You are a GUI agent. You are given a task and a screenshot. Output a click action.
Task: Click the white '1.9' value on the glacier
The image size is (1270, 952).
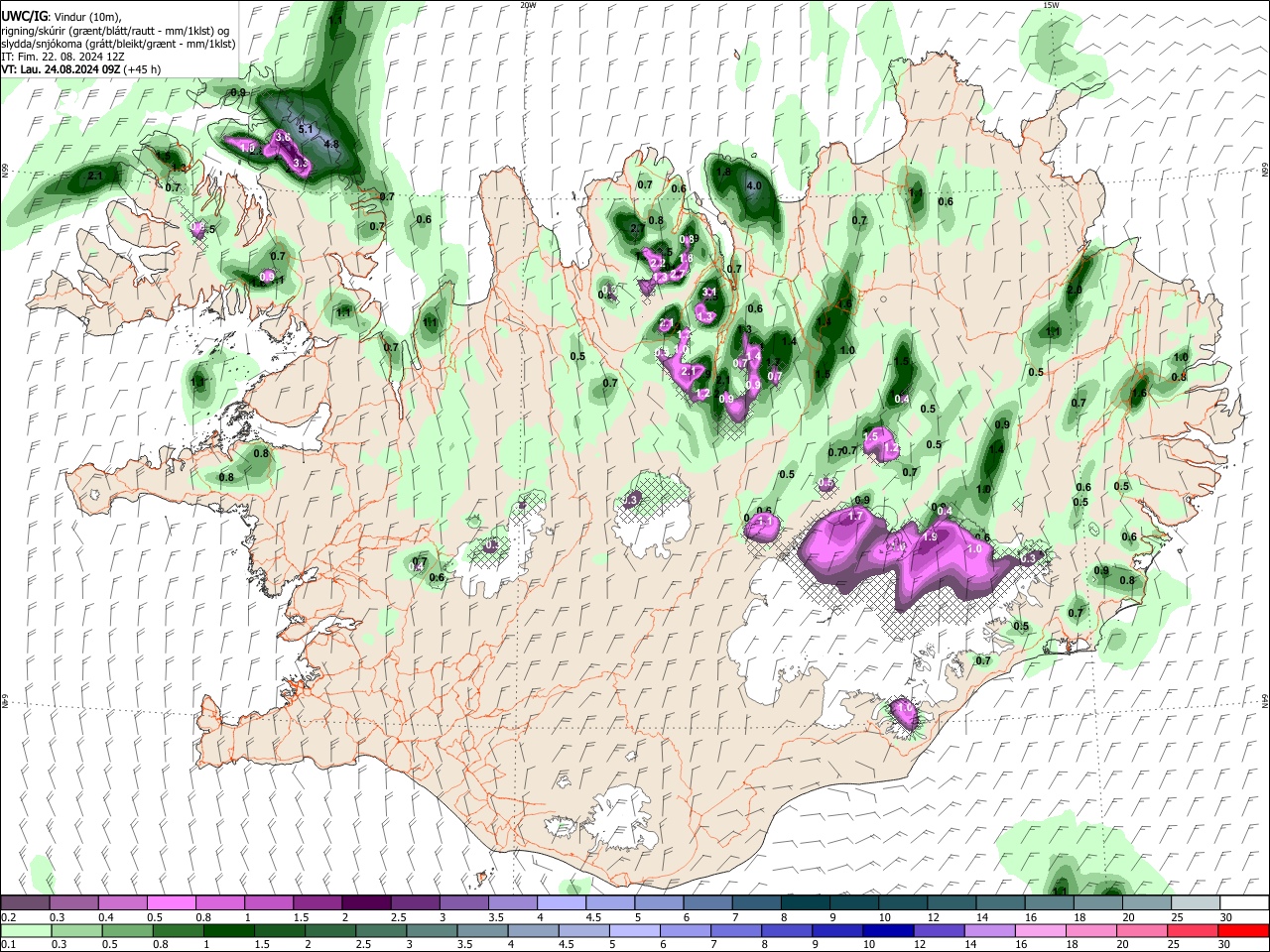[930, 536]
